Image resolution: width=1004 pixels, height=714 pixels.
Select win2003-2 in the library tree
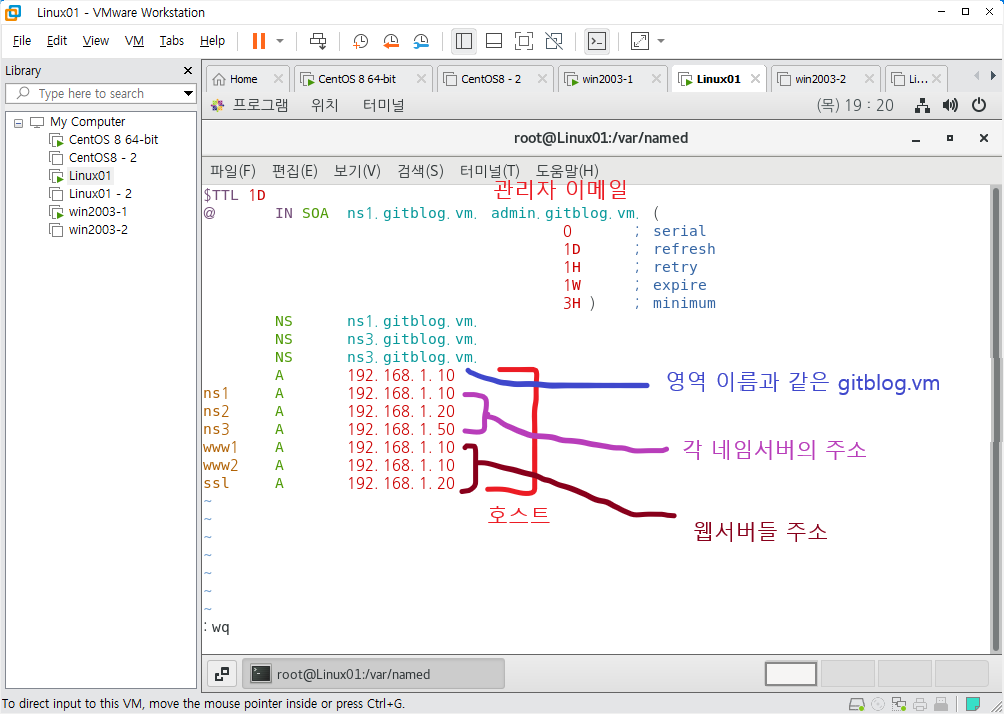pos(98,229)
